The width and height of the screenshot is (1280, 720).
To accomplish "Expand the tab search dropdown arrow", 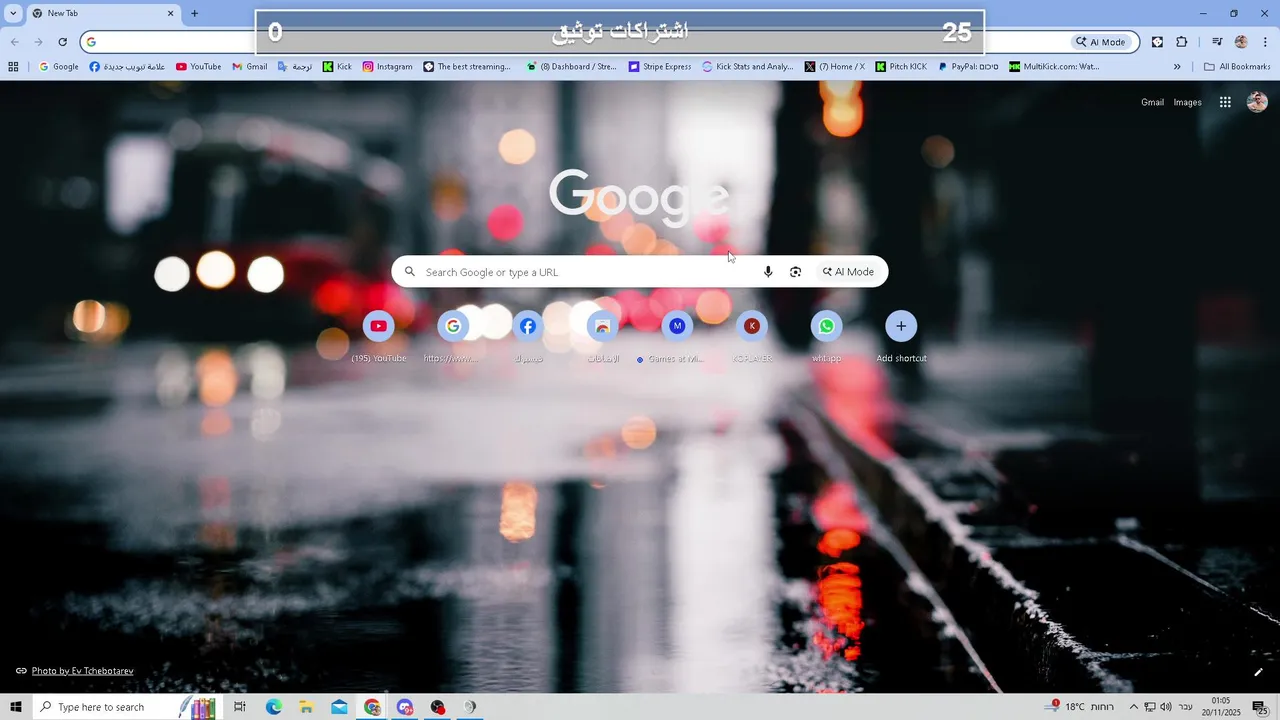I will tap(13, 13).
